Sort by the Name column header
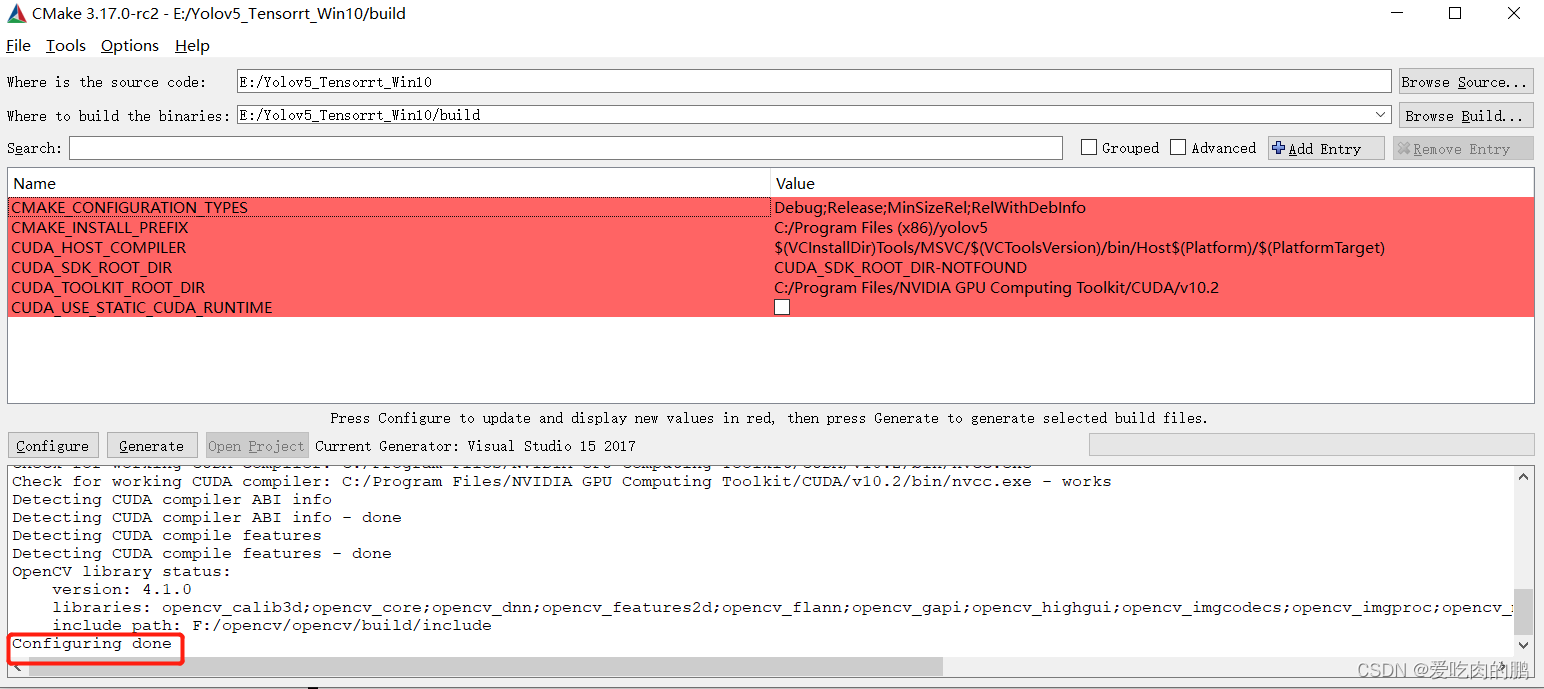The image size is (1544, 689). point(389,183)
